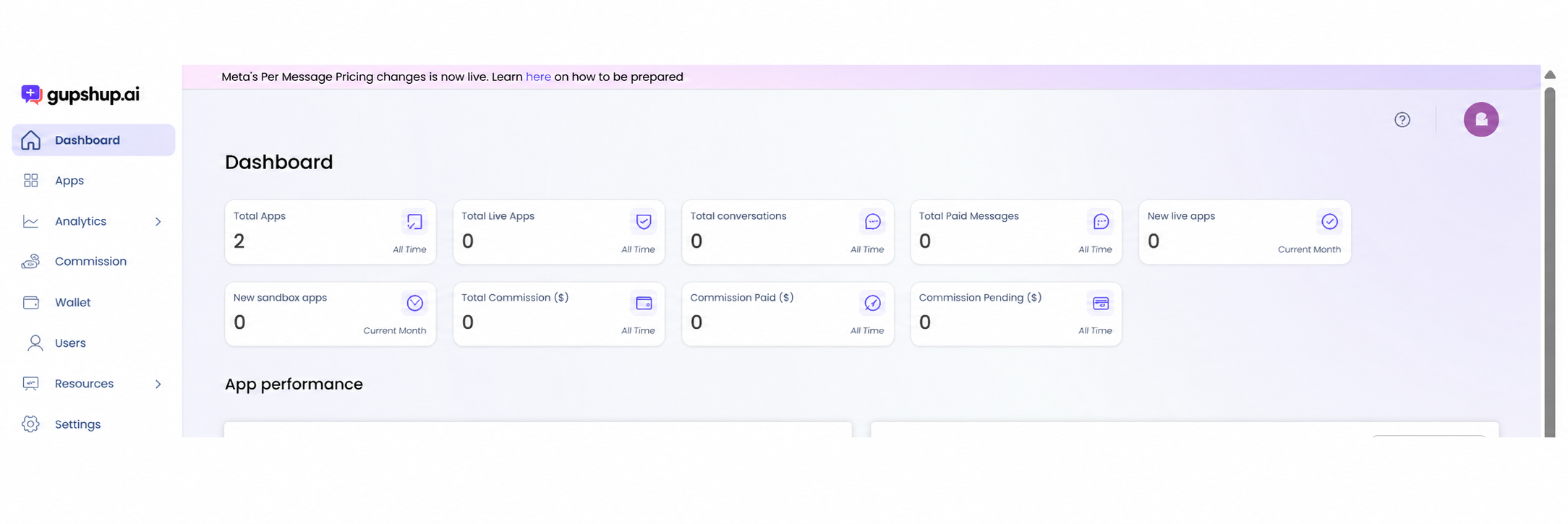Click the Commission Paid icon

point(872,303)
